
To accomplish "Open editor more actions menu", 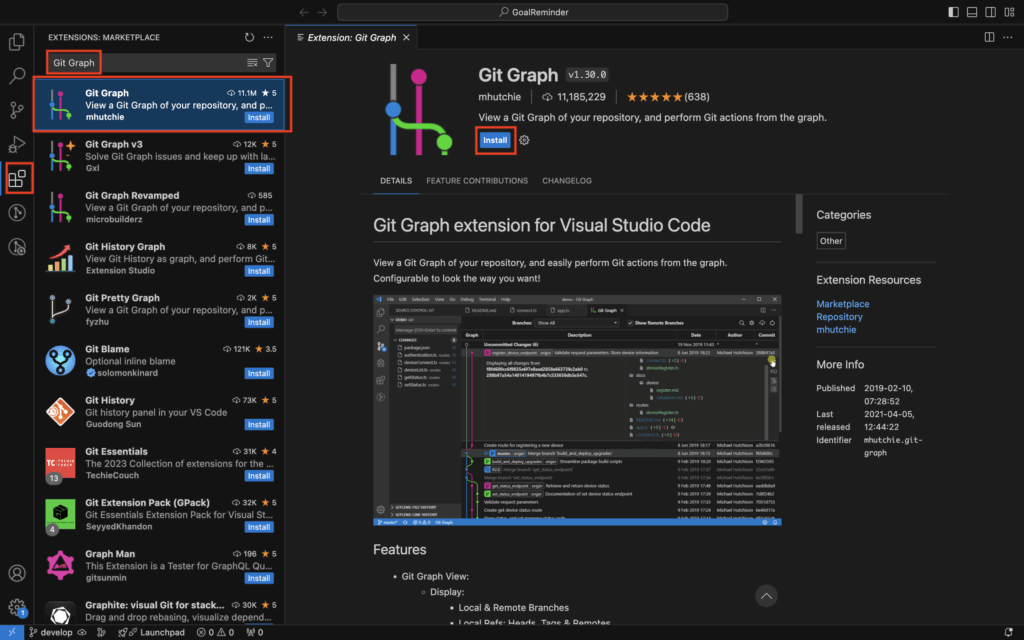I will (x=1008, y=37).
